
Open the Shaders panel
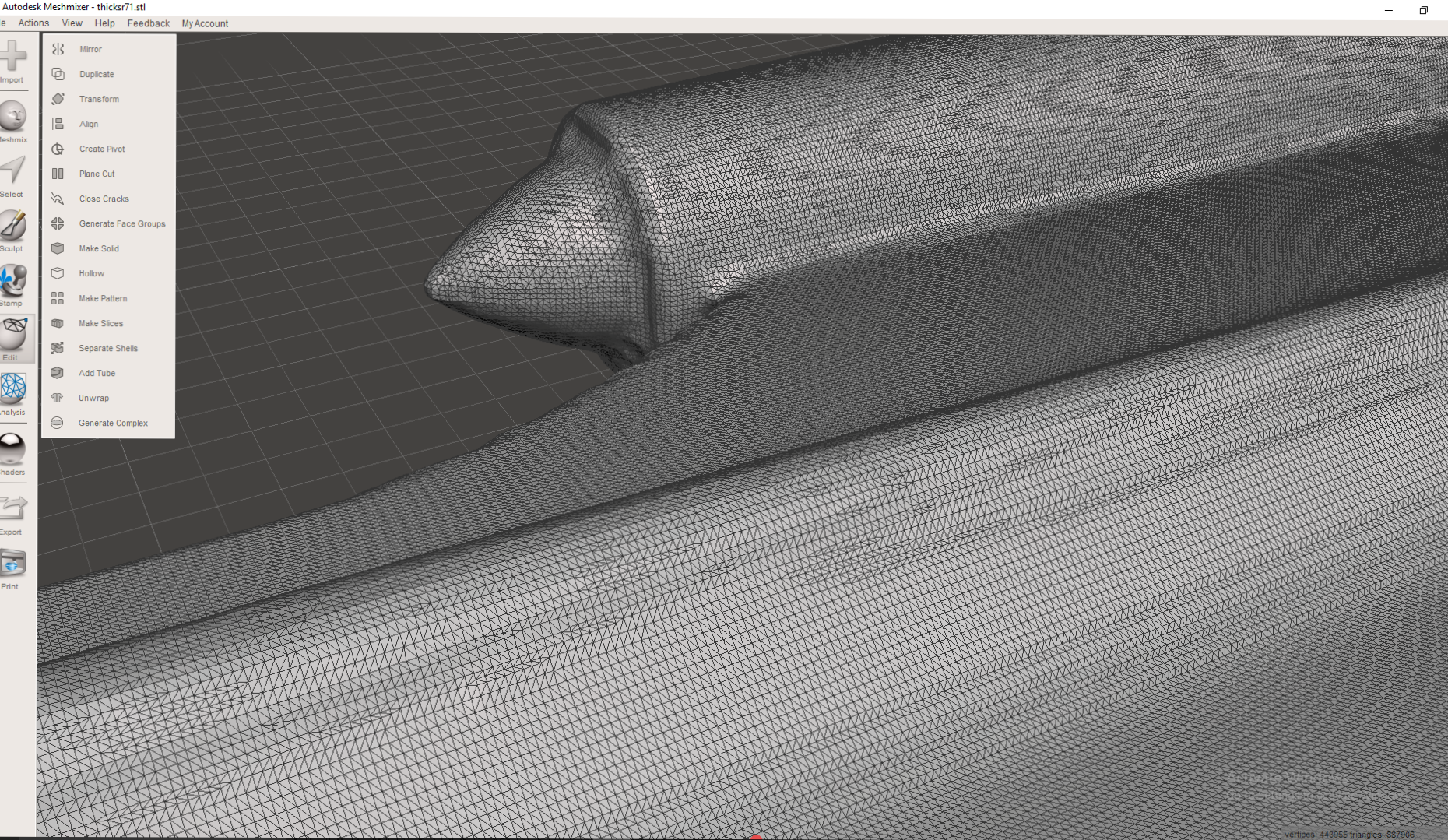pos(13,454)
